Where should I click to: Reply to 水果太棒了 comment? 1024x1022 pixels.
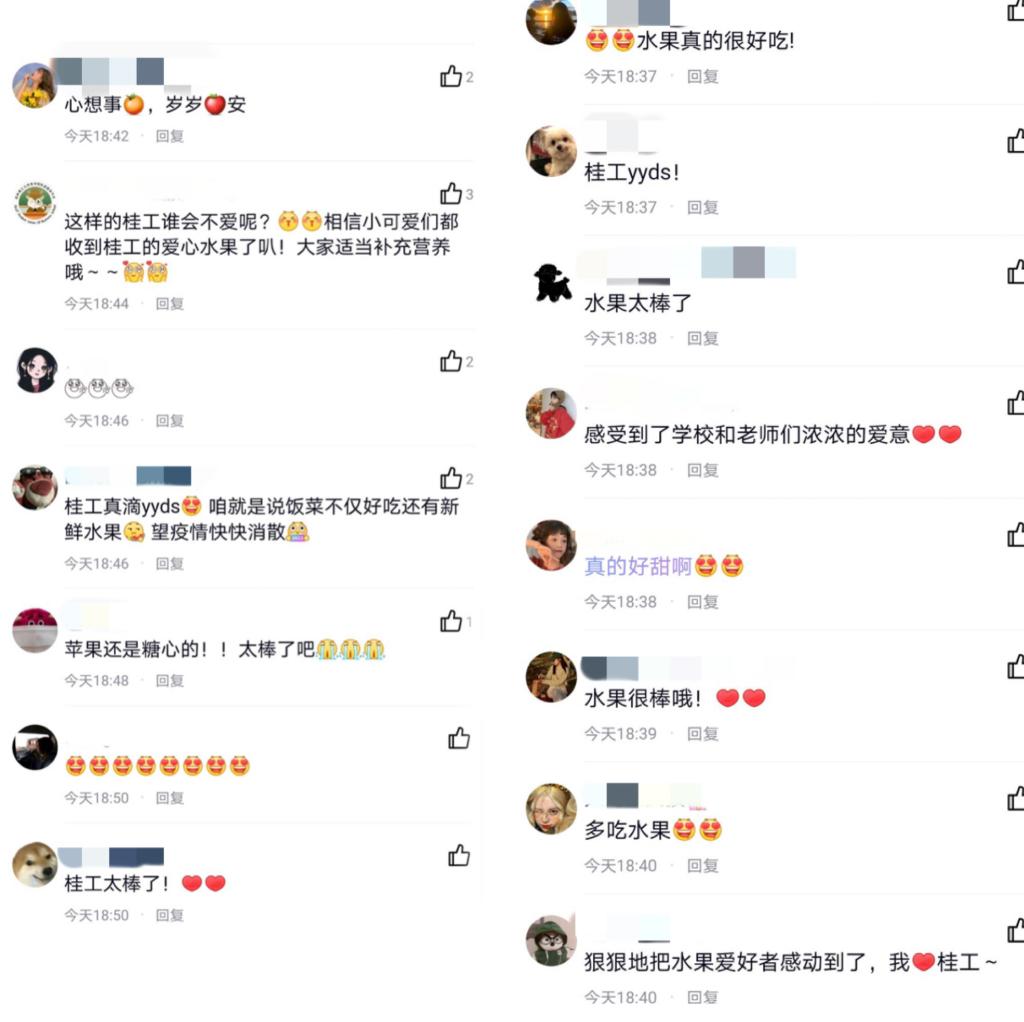[x=703, y=338]
